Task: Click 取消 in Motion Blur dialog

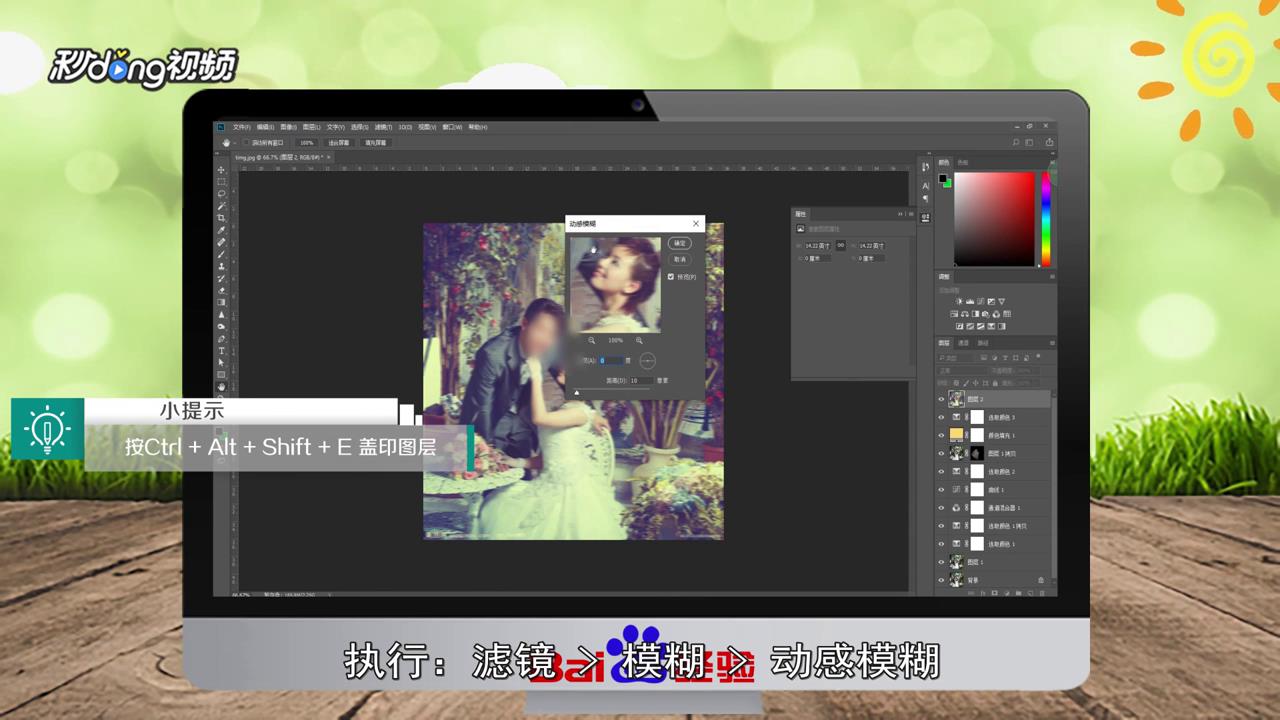Action: pos(680,259)
